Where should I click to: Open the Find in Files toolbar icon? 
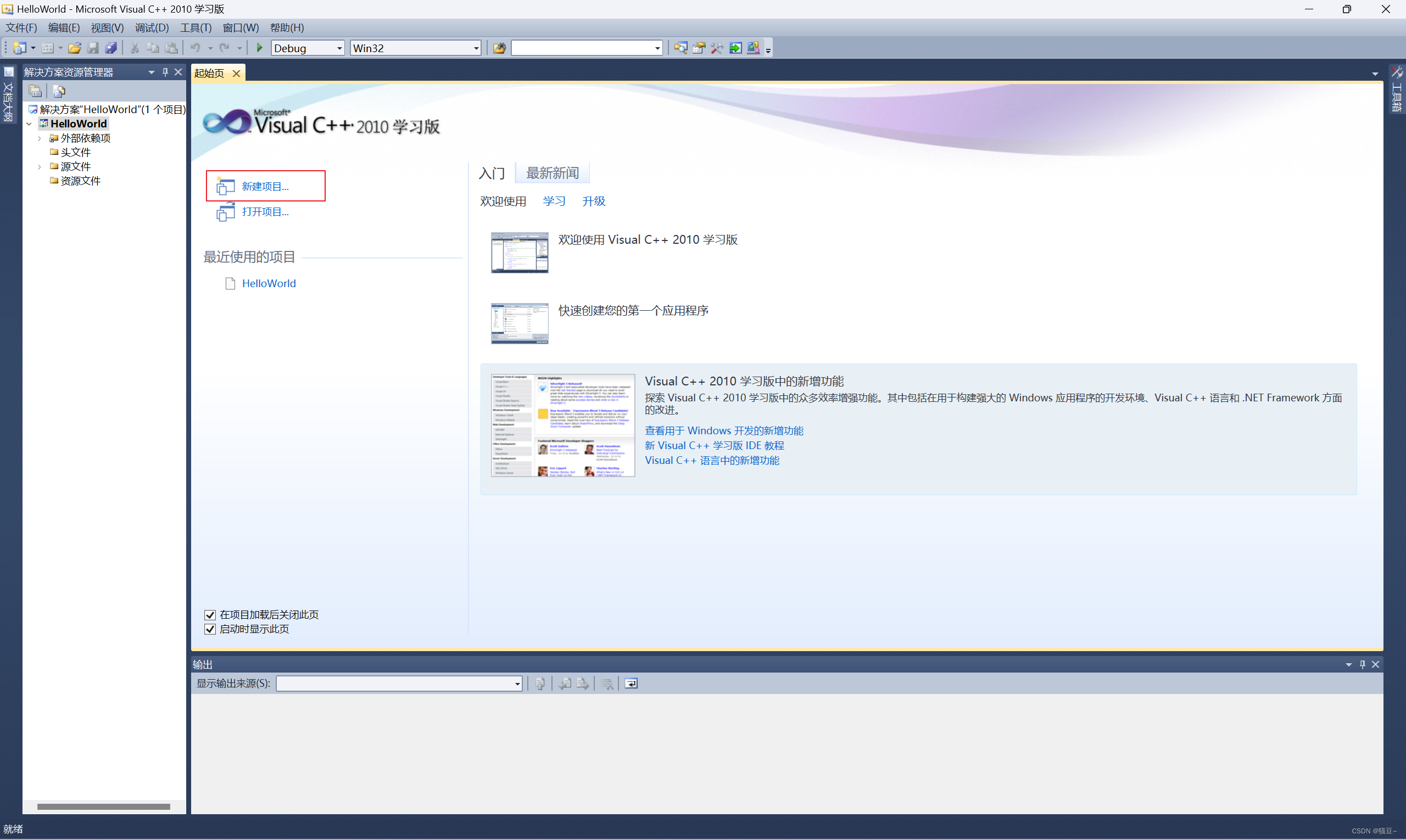(680, 48)
